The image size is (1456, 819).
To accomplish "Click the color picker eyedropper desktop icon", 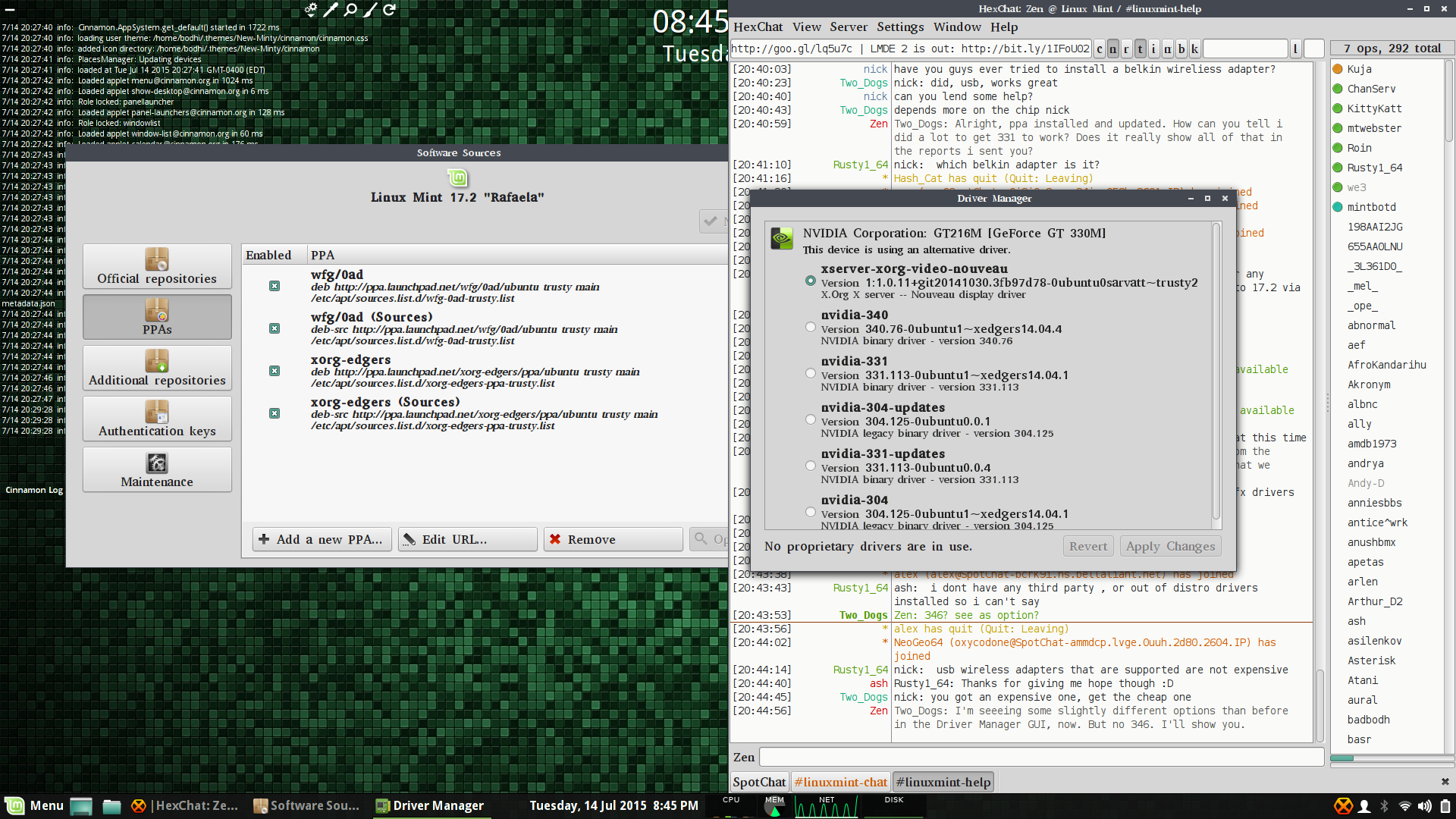I will pyautogui.click(x=331, y=10).
